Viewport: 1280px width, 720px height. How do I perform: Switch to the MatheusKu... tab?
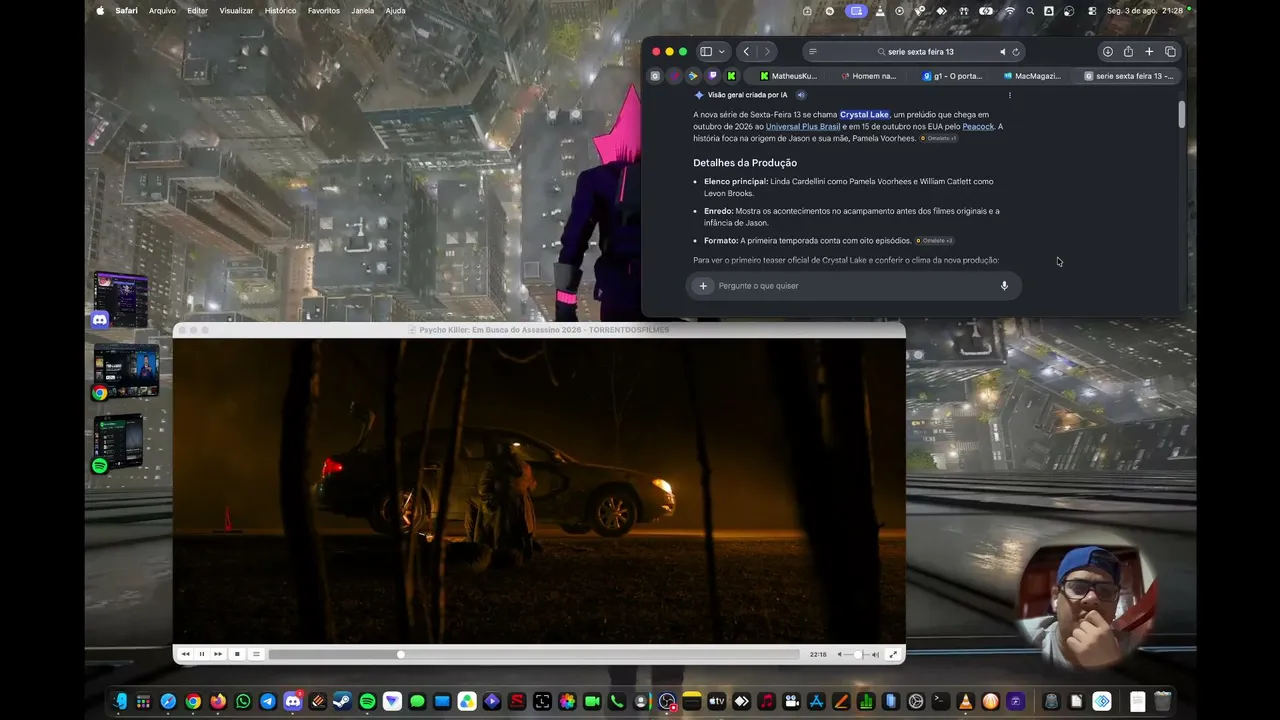[789, 76]
